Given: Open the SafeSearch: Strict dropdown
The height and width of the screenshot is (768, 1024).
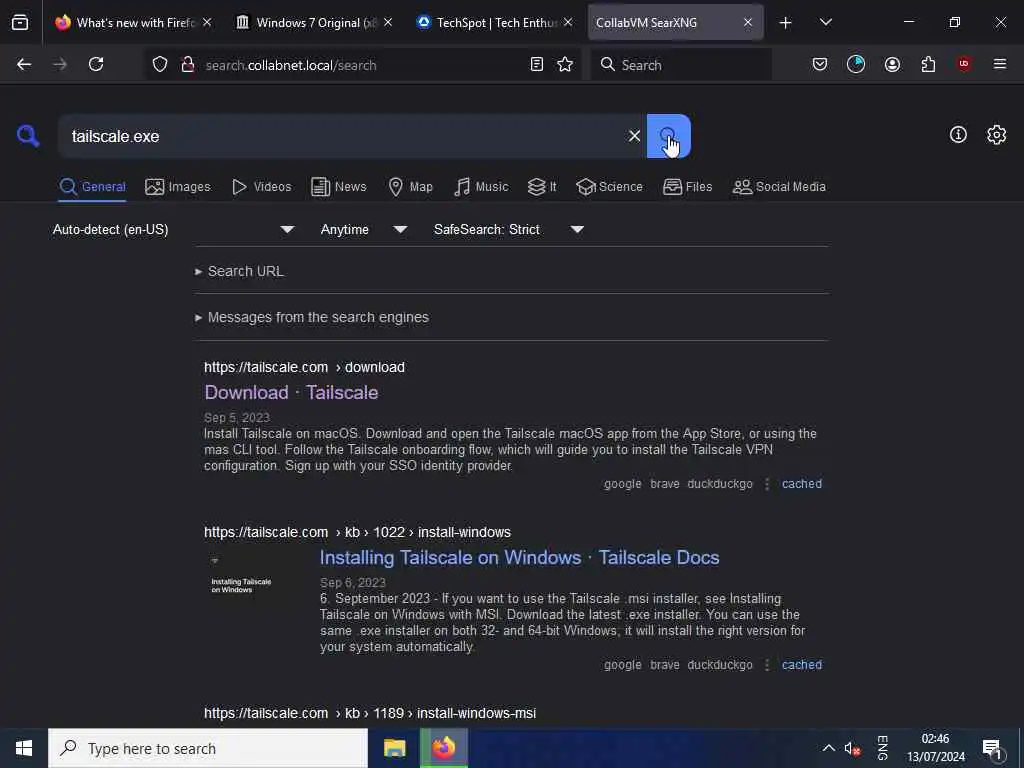Looking at the screenshot, I should 509,229.
